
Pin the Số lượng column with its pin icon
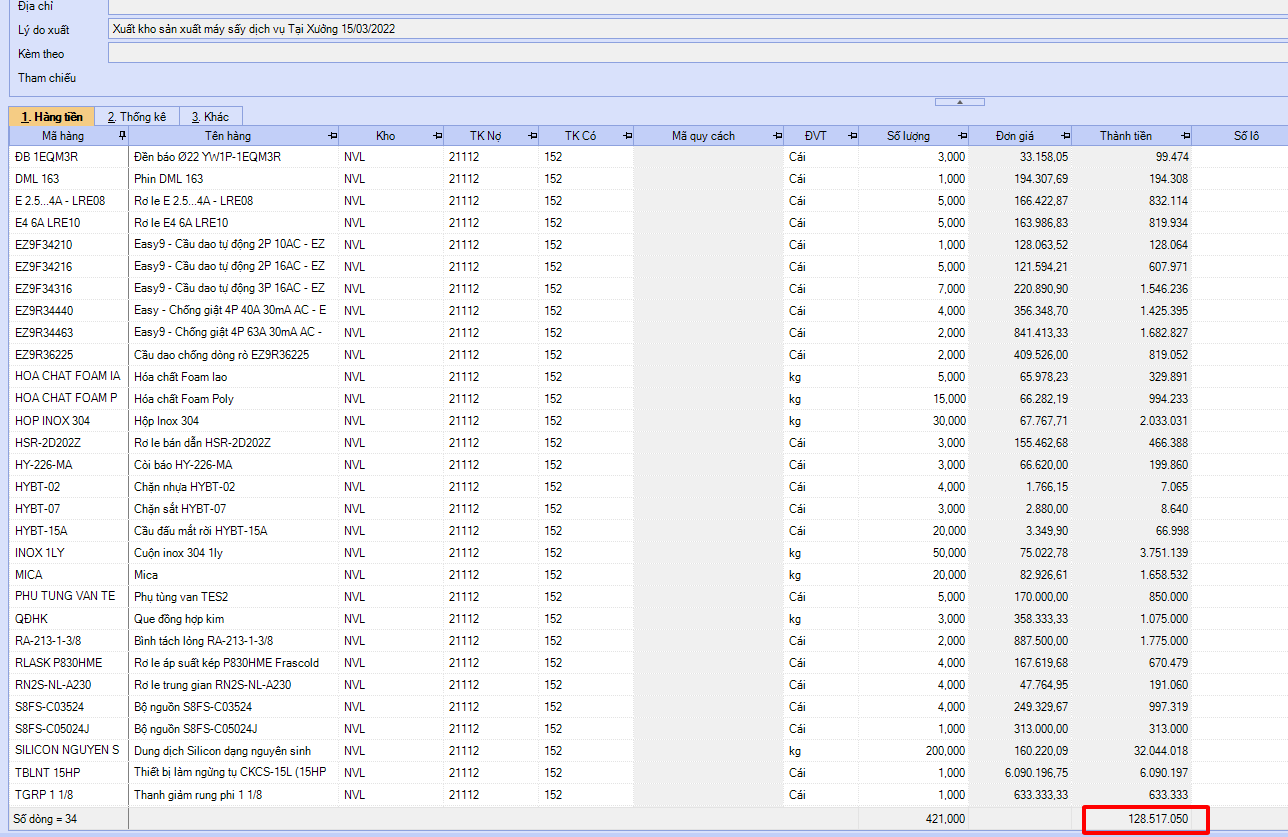tap(962, 136)
